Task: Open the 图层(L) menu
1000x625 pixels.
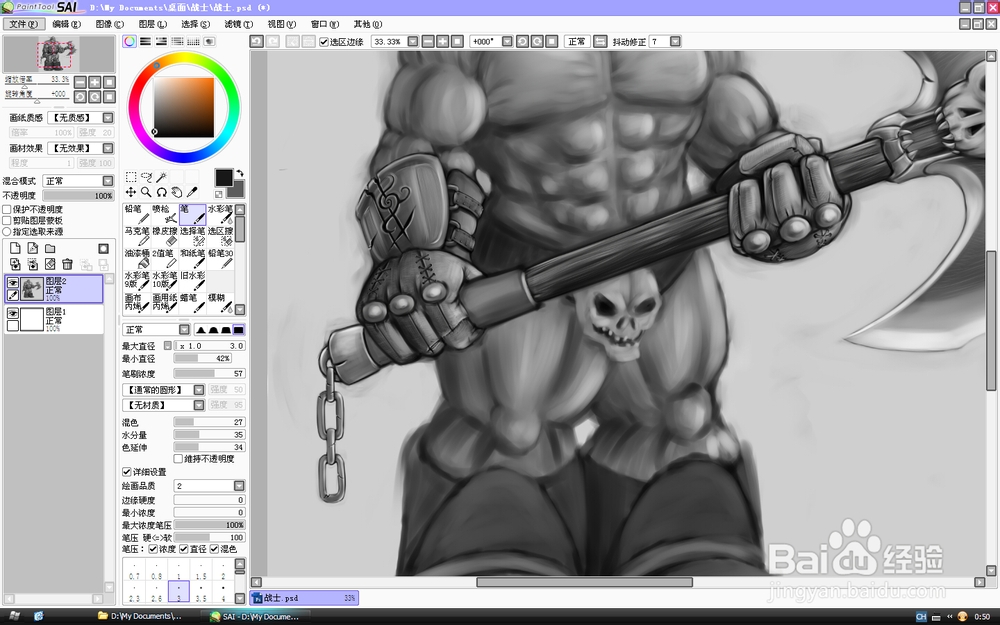Action: point(153,24)
